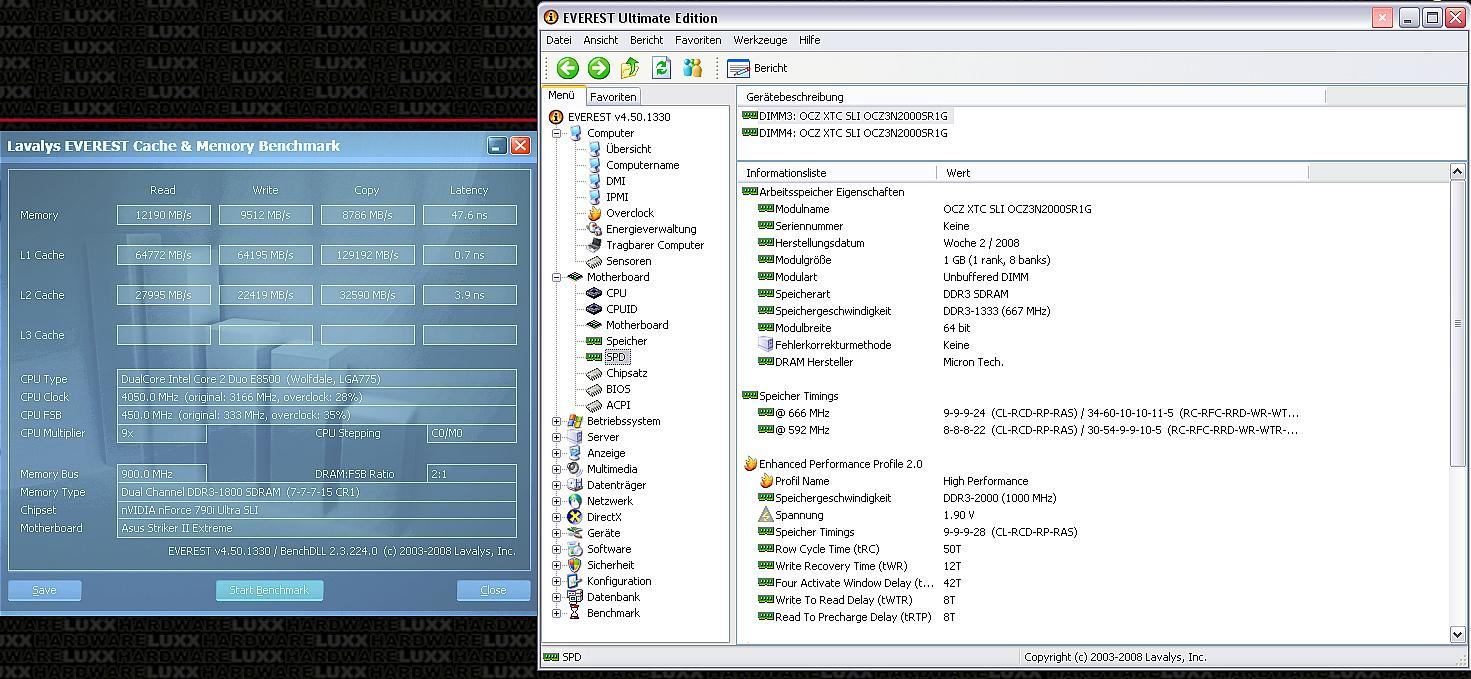Select the Modulname property row

coord(925,209)
